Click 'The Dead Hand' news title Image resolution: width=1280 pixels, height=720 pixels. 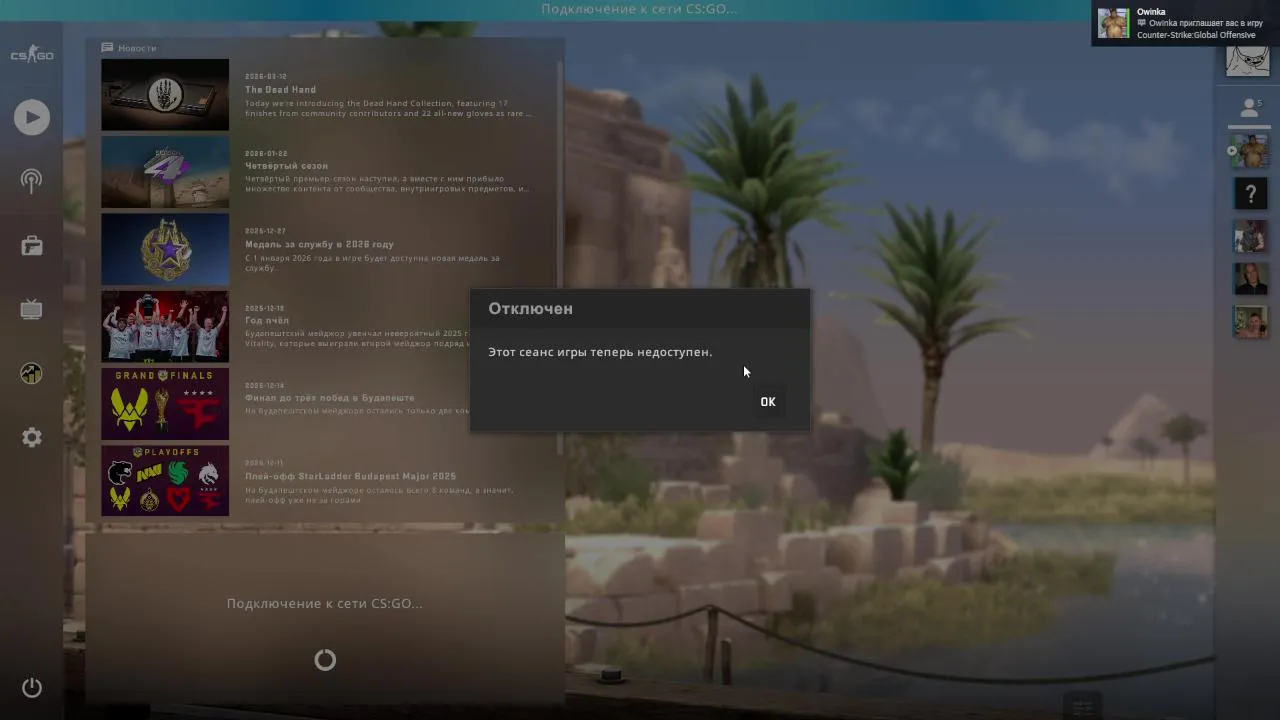[280, 90]
